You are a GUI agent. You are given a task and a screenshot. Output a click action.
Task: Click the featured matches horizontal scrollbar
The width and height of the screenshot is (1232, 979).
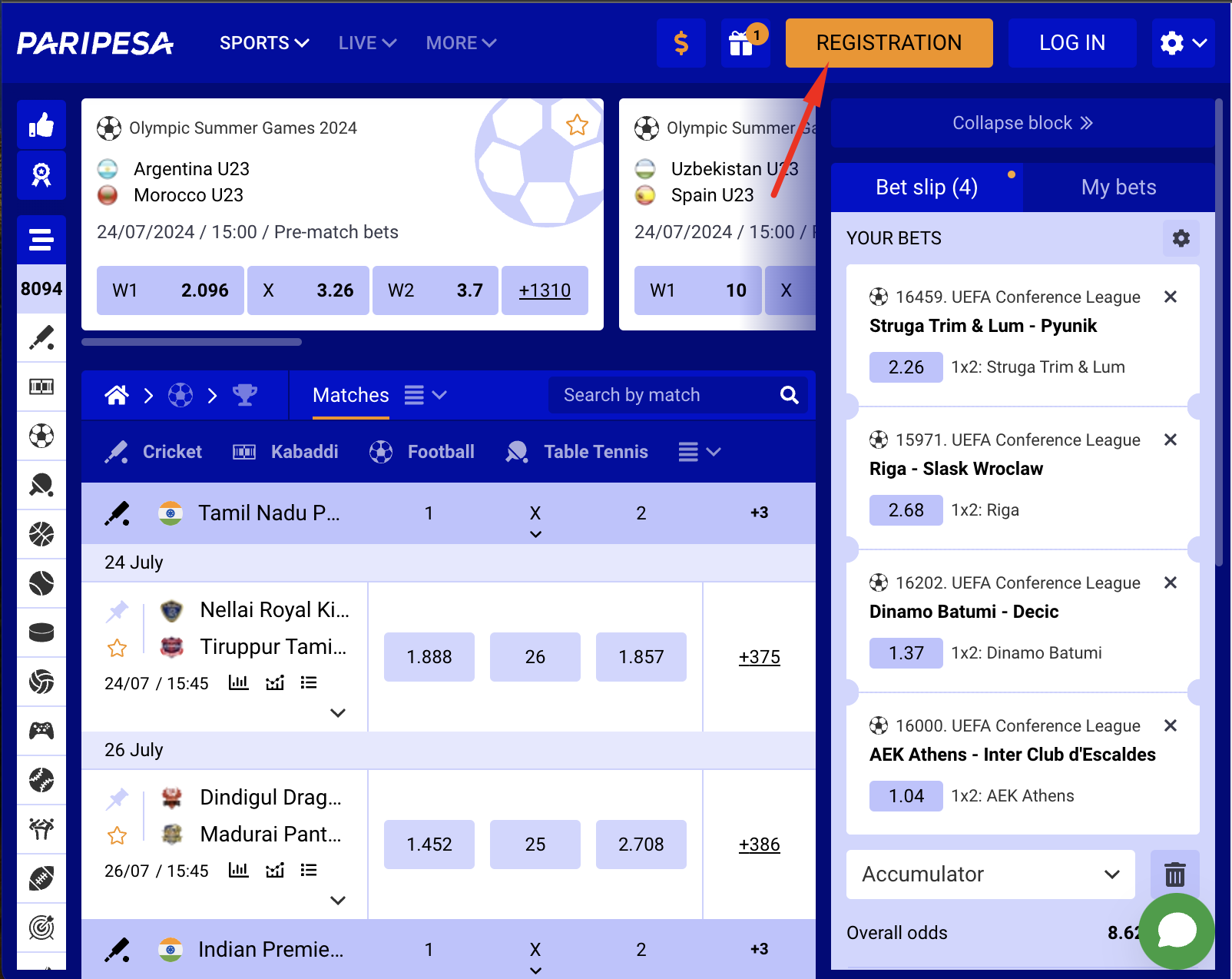tap(192, 342)
